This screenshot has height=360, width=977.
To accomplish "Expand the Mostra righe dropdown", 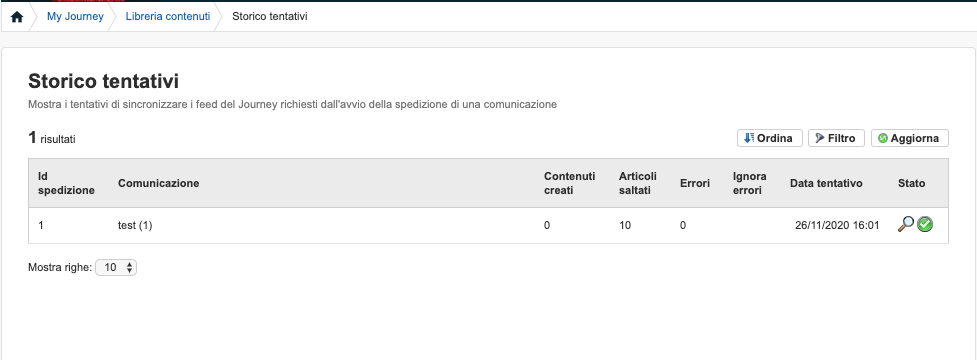I will click(x=116, y=268).
